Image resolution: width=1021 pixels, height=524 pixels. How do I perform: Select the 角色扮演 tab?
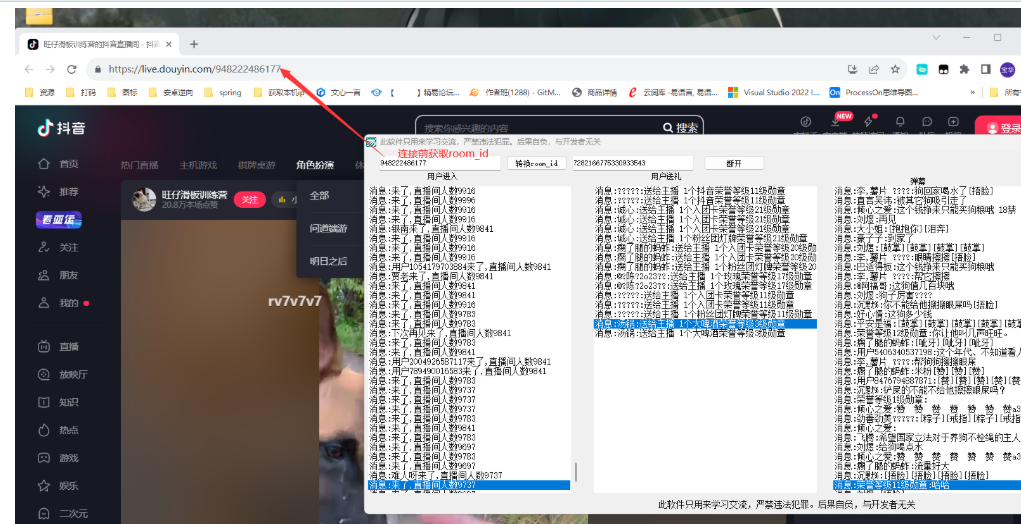click(315, 165)
